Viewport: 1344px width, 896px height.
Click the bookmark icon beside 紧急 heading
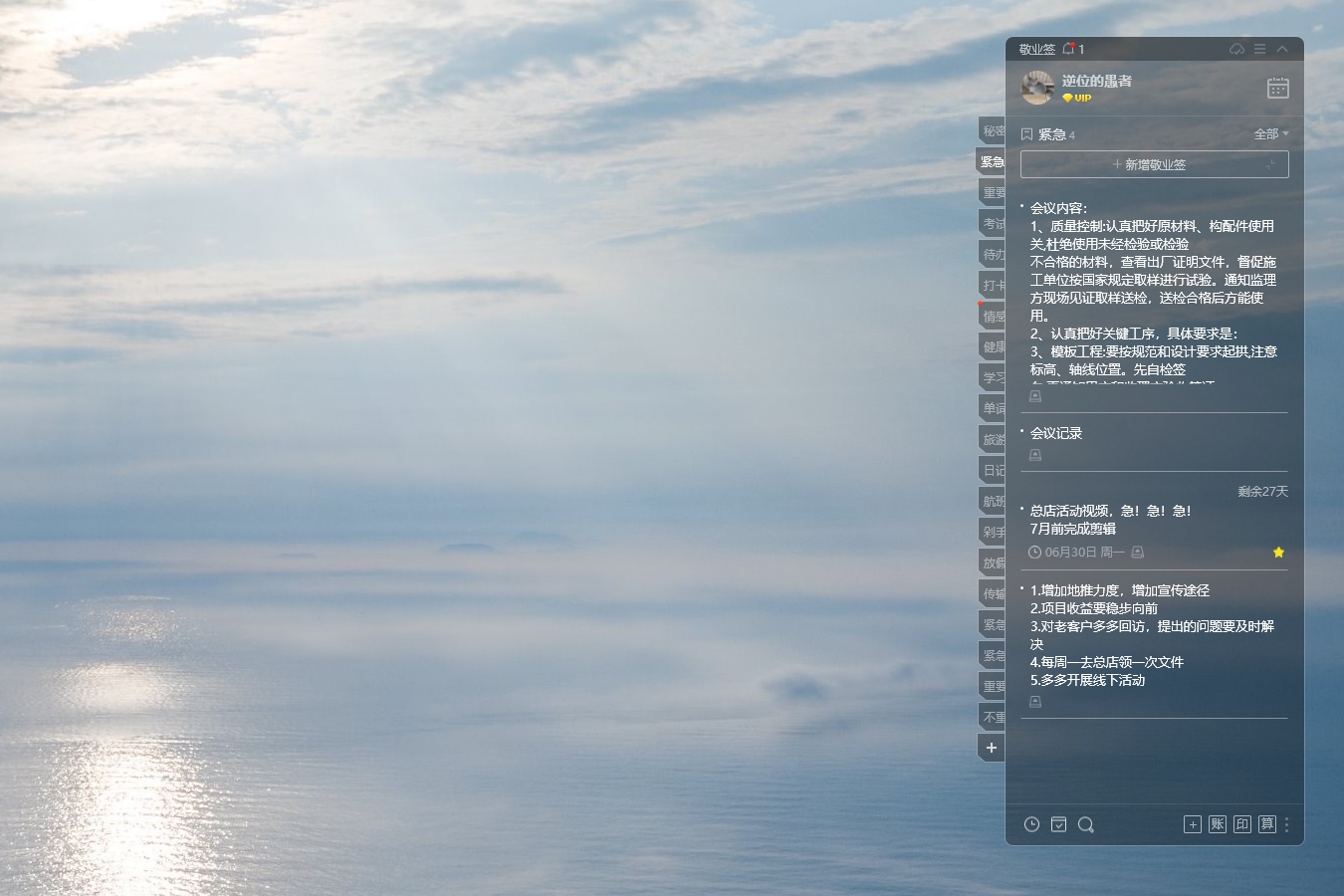click(1027, 133)
